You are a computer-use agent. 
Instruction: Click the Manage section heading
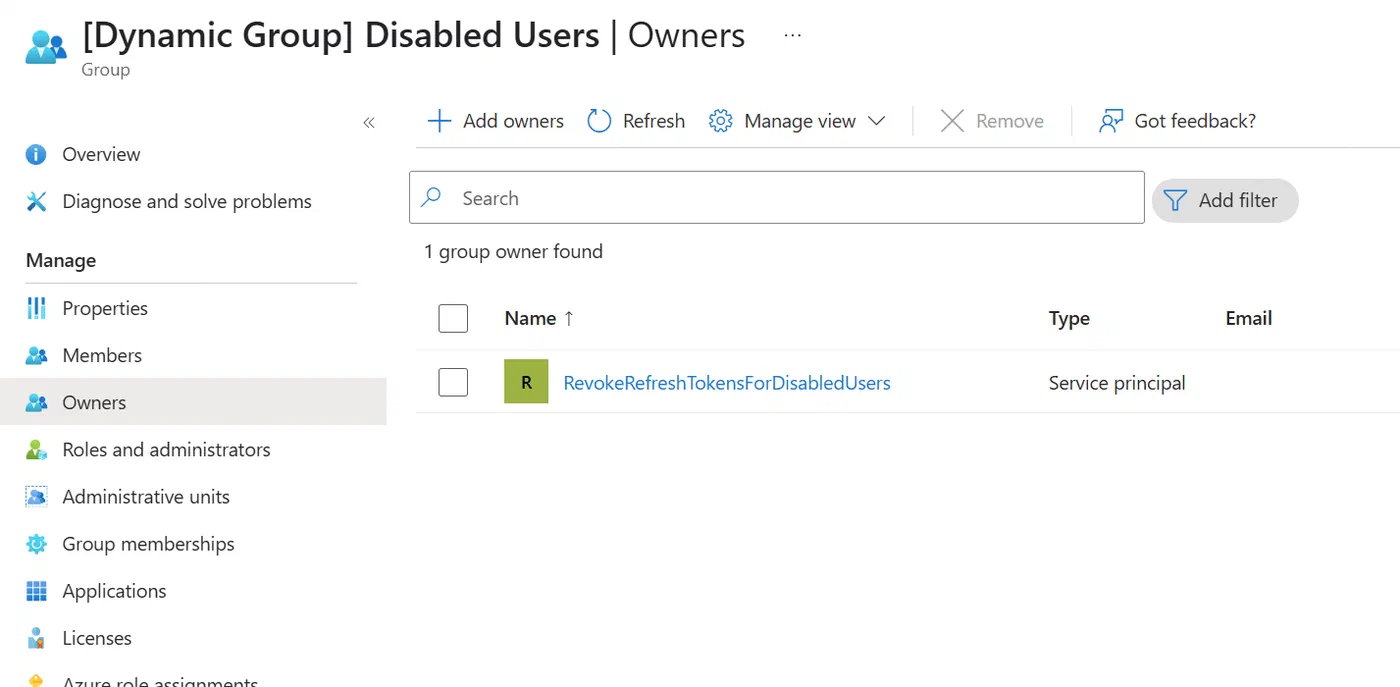pyautogui.click(x=61, y=260)
